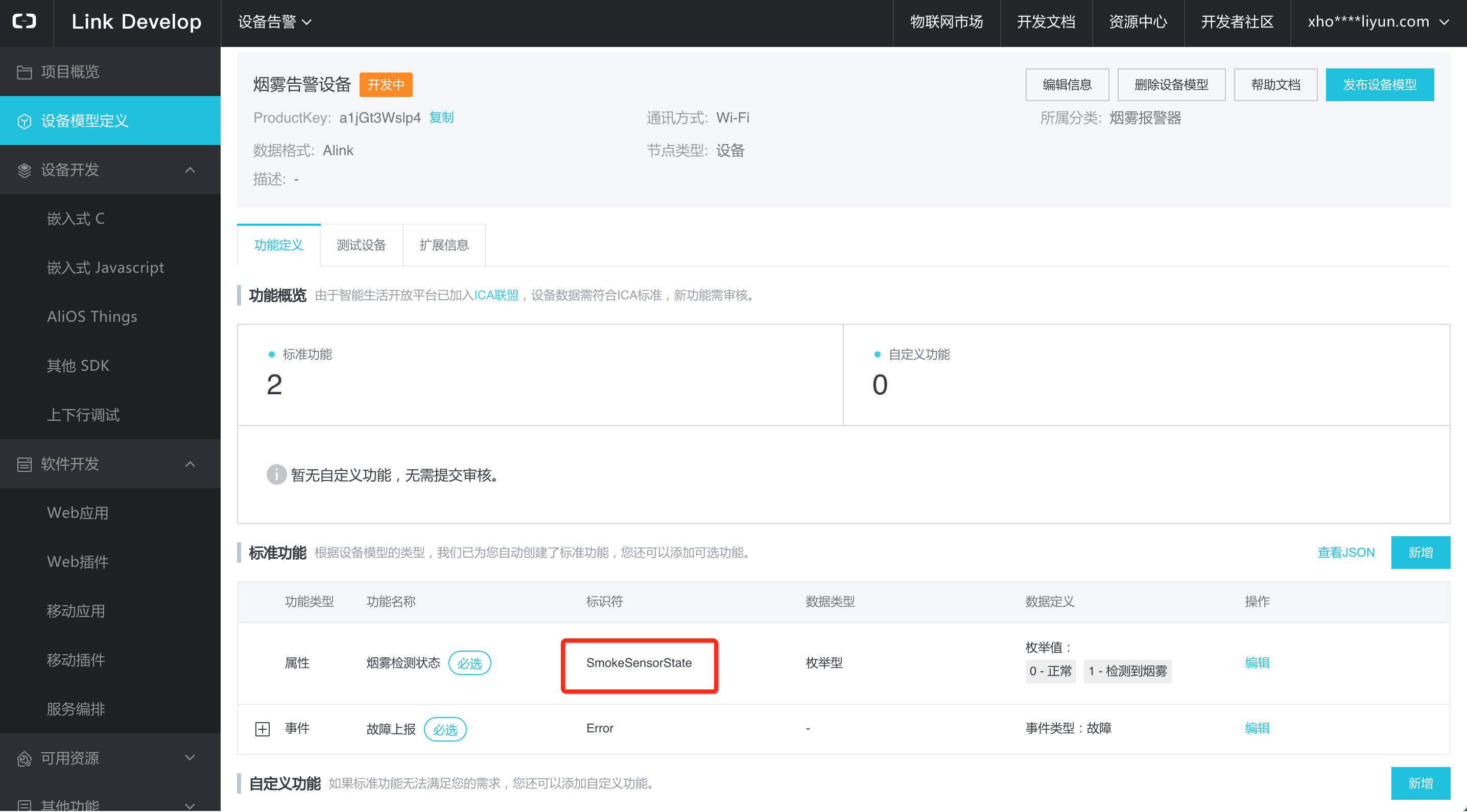Open AliOS Things sidebar item
Viewport: 1467px width, 812px height.
click(110, 317)
